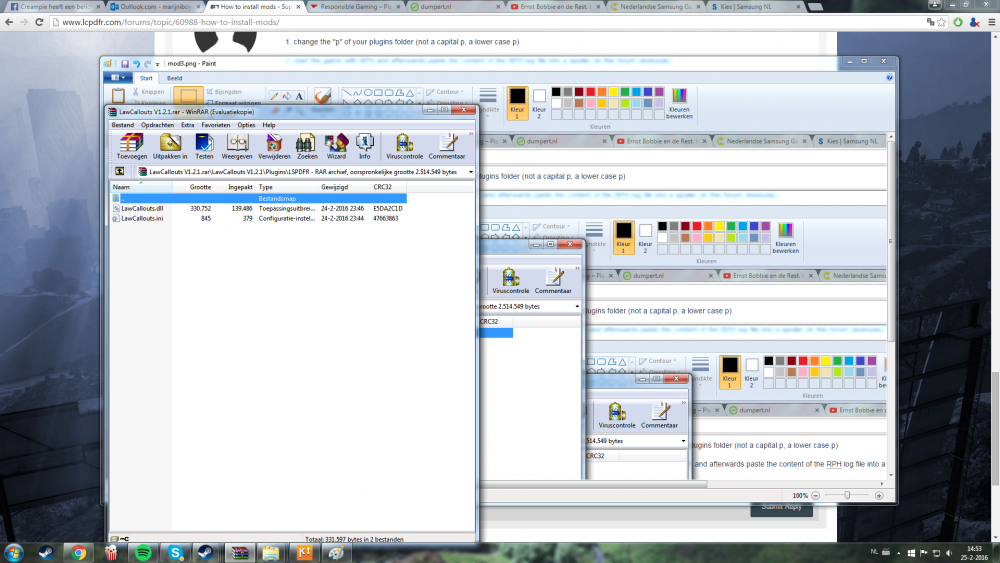This screenshot has width=1000, height=563.
Task: Click Bijsnijden crop in Paint's top ribbon
Action: click(224, 92)
